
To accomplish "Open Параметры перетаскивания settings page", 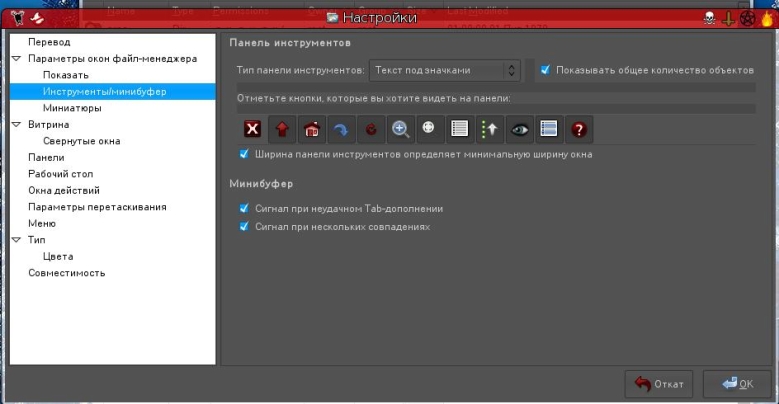I will pyautogui.click(x=97, y=207).
